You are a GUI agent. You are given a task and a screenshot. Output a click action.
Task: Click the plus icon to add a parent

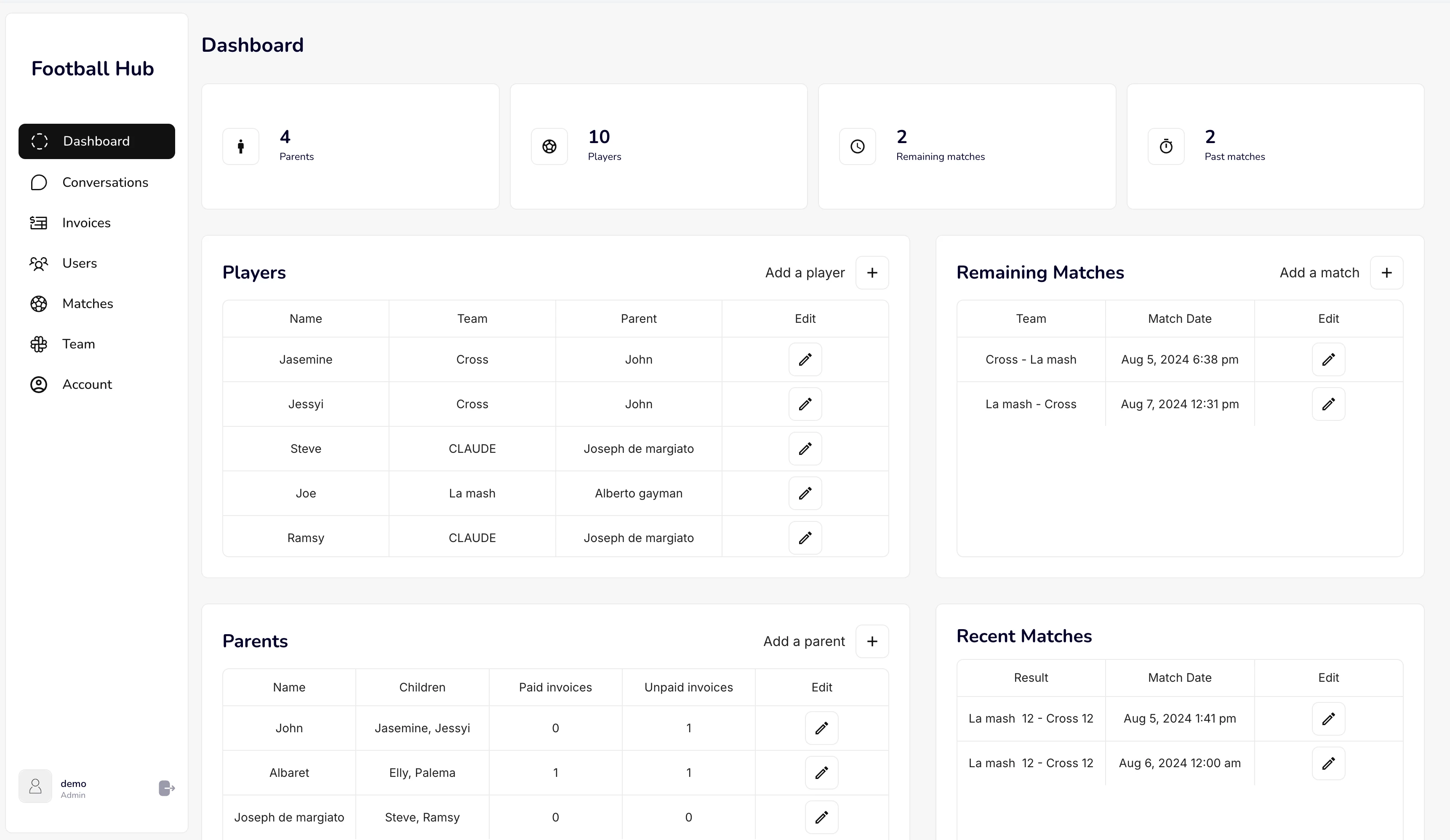click(872, 641)
